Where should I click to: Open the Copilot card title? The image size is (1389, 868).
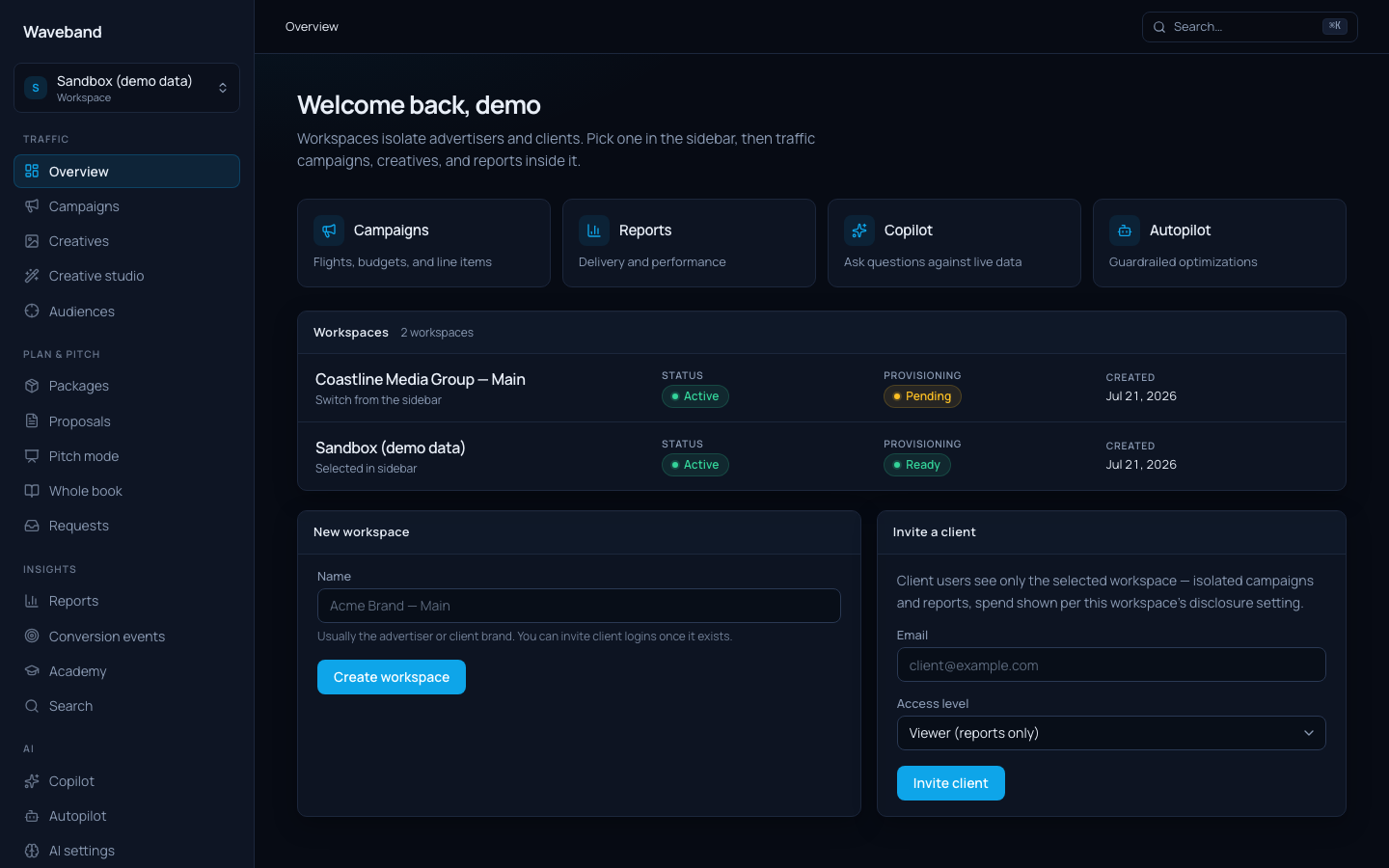(x=909, y=231)
